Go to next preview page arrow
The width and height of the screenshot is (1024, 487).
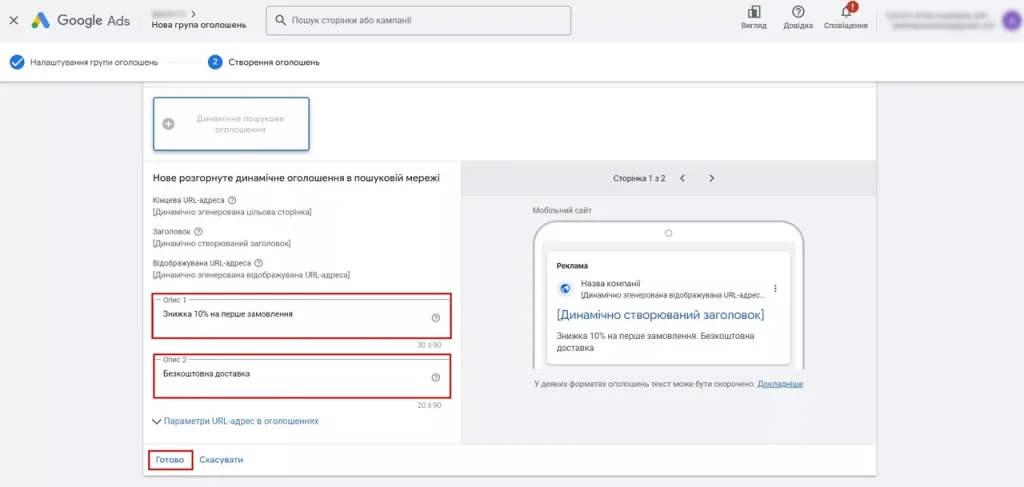712,178
